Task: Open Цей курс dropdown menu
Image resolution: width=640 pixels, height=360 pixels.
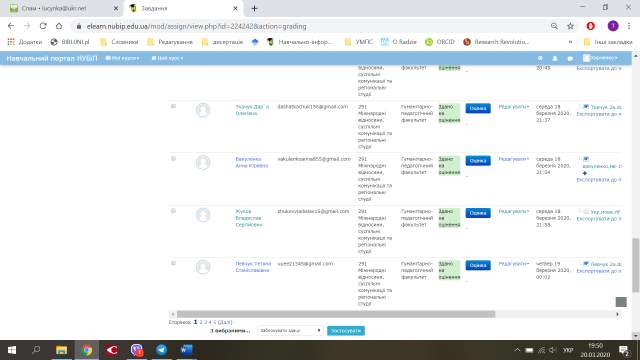Action: click(x=167, y=58)
